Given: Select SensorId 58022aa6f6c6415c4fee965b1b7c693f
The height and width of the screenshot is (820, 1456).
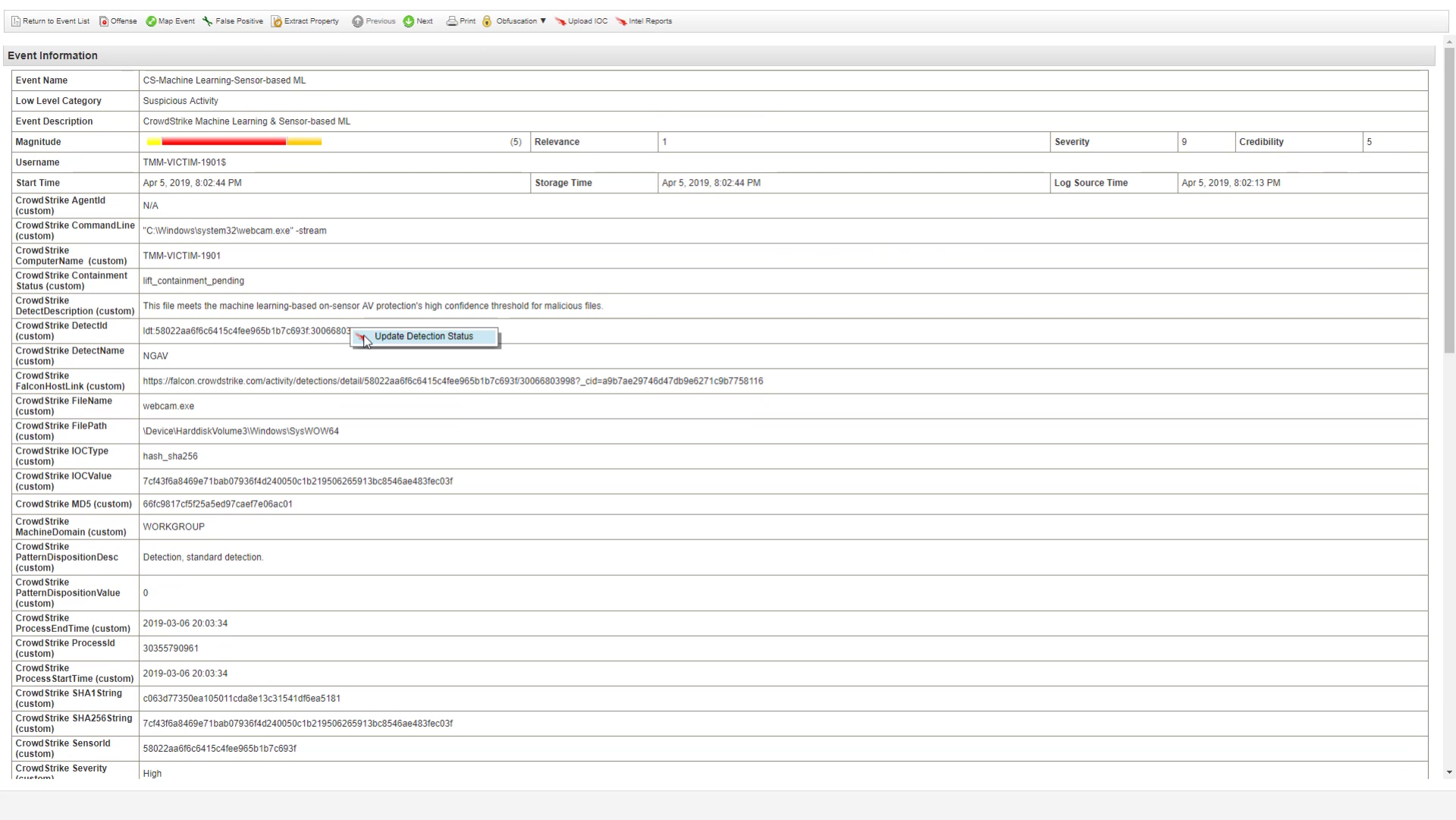Looking at the screenshot, I should pos(219,749).
